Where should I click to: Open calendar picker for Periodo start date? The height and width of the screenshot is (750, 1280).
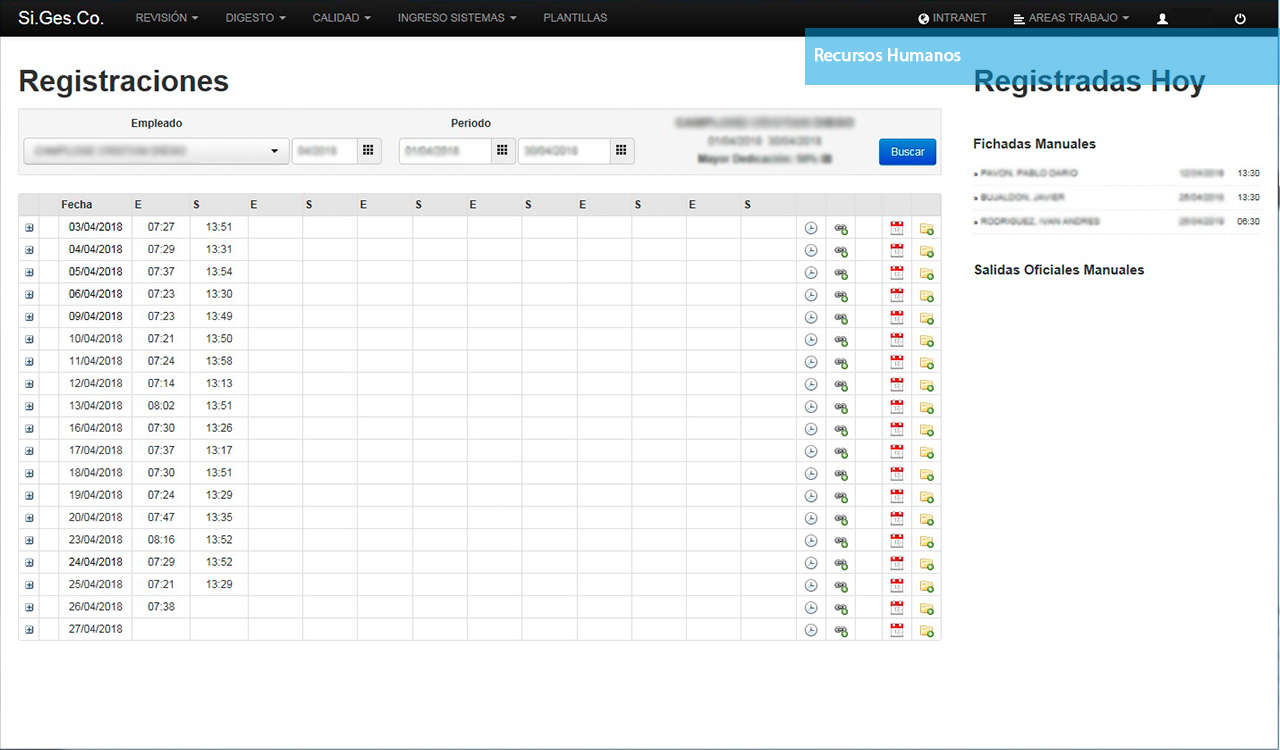click(x=503, y=150)
